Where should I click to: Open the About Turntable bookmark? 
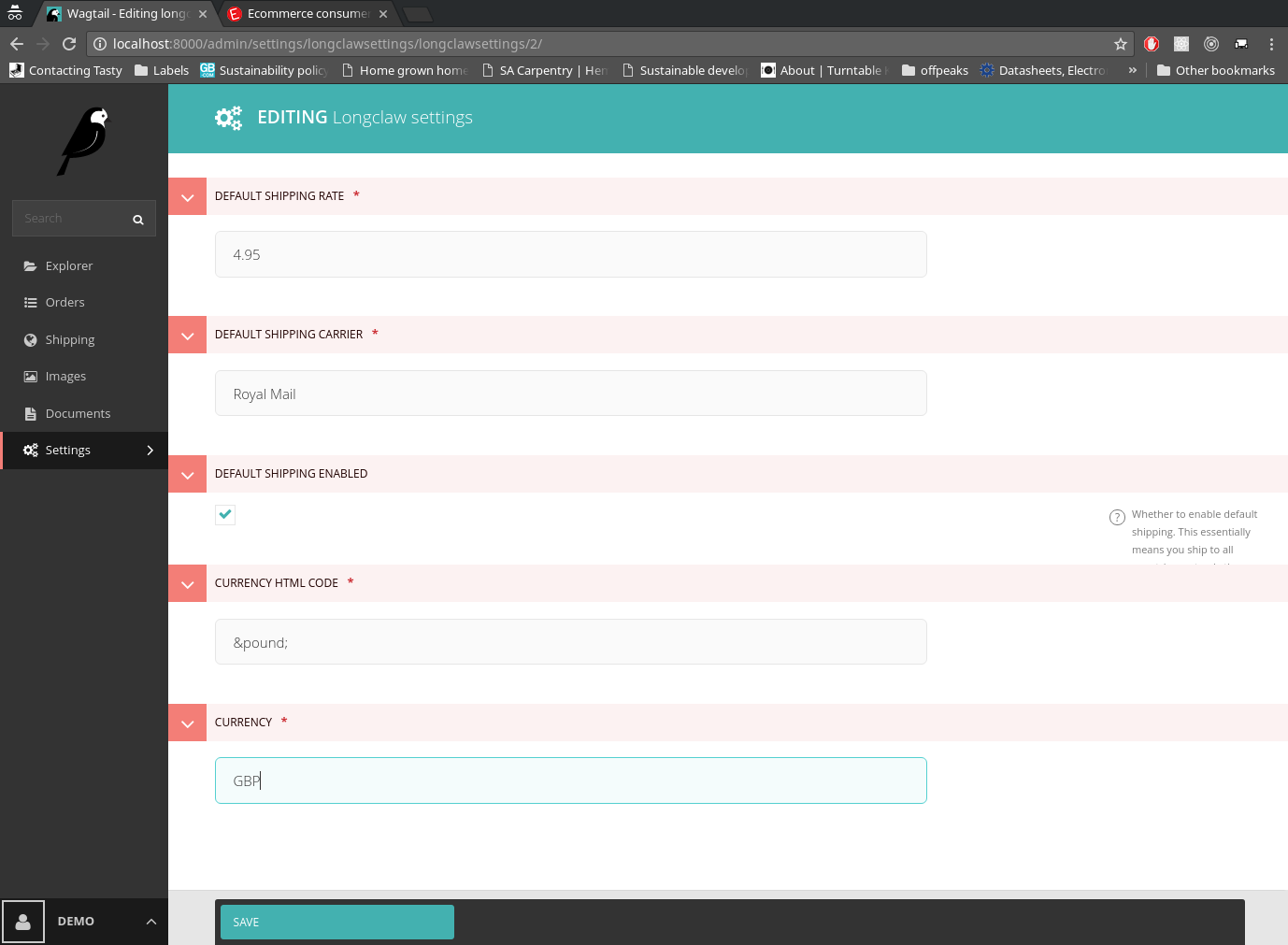point(824,70)
